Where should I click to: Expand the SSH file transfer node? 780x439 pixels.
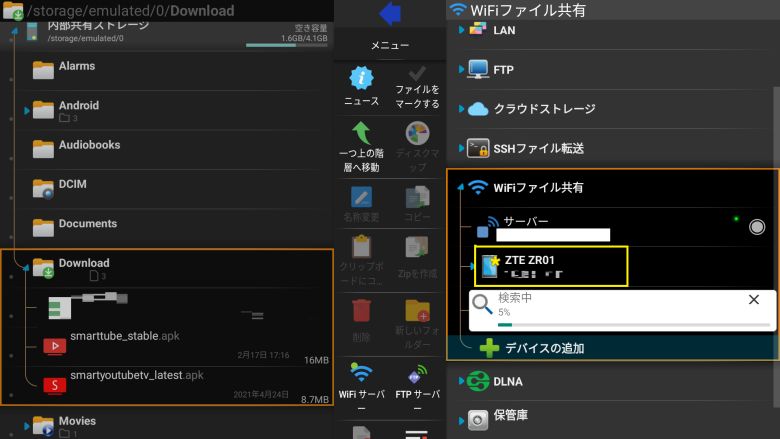pos(461,148)
